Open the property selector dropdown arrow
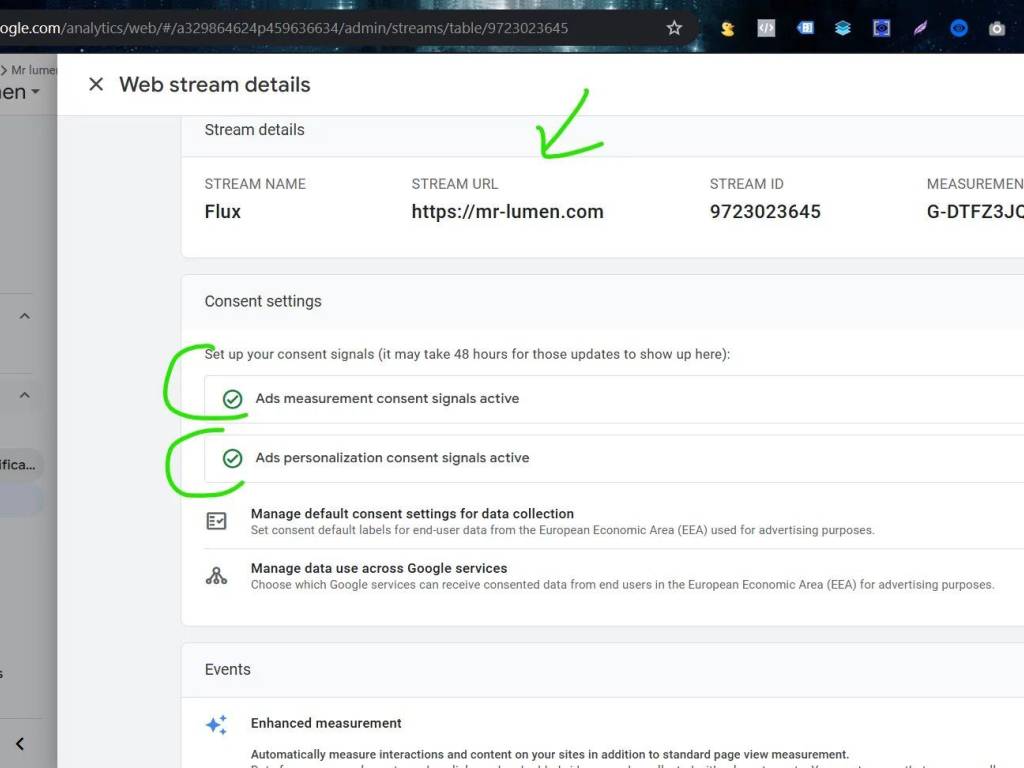The image size is (1024, 768). click(35, 92)
